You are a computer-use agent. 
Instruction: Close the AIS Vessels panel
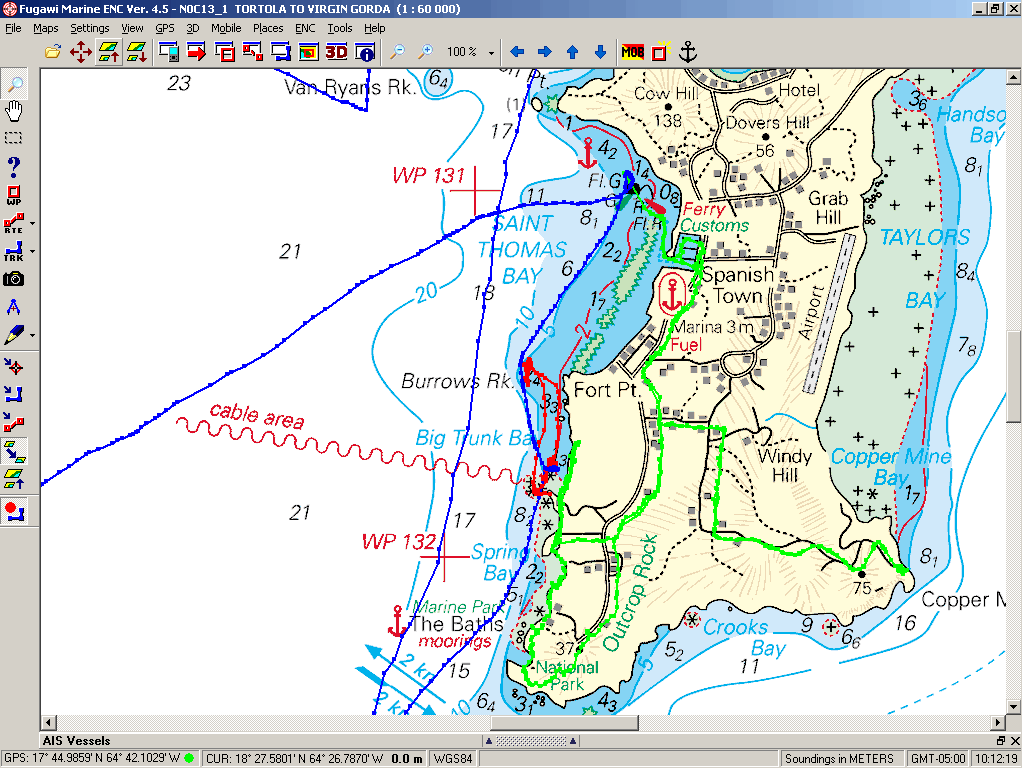tap(1016, 741)
